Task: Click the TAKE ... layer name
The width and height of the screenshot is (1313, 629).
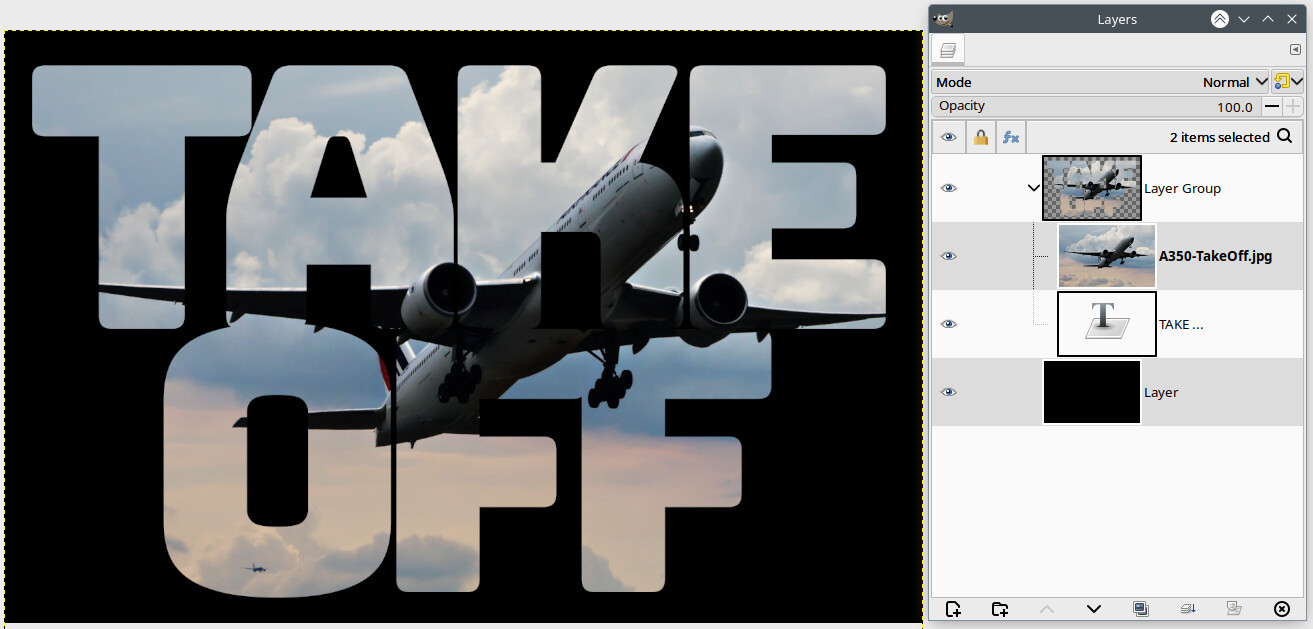Action: click(1180, 324)
